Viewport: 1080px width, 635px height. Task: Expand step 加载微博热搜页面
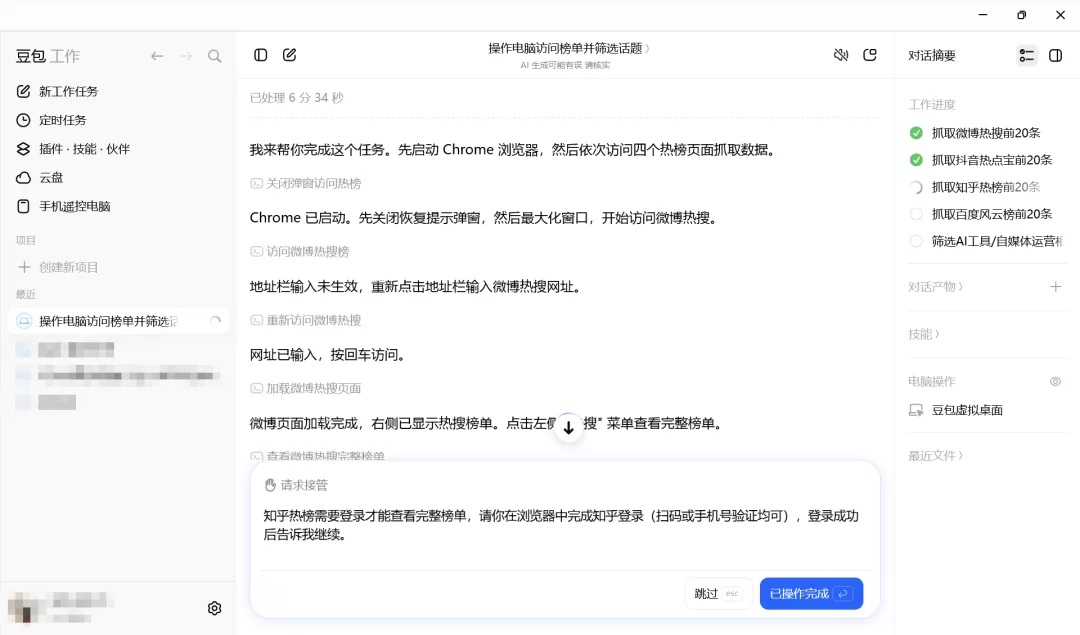(305, 388)
